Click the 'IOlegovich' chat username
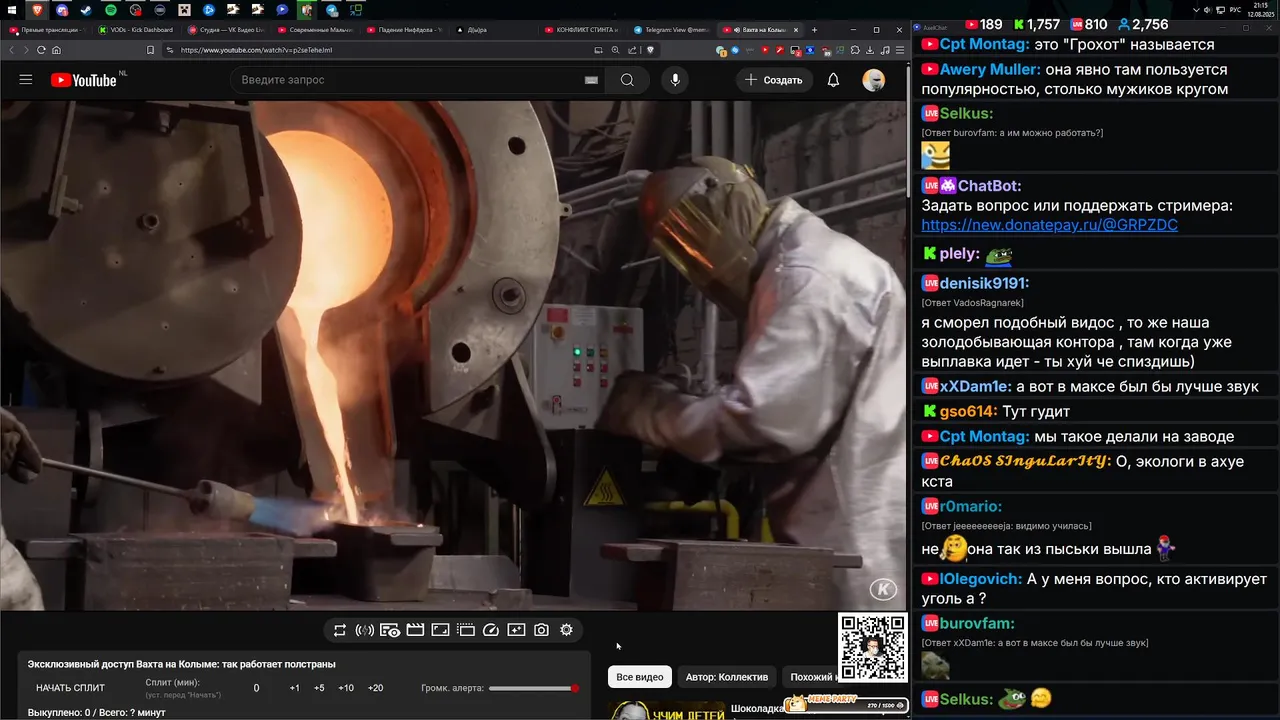This screenshot has width=1280, height=720. (x=981, y=579)
